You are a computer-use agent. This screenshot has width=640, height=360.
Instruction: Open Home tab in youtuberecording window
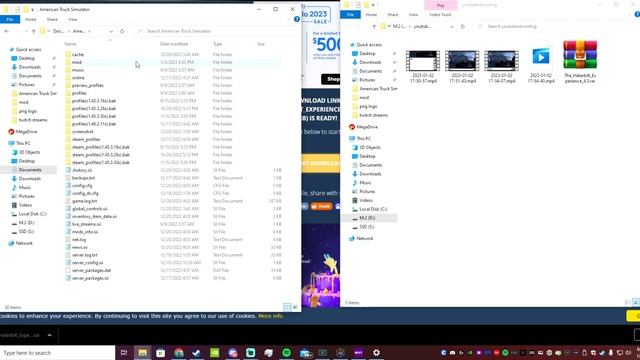[x=371, y=15]
